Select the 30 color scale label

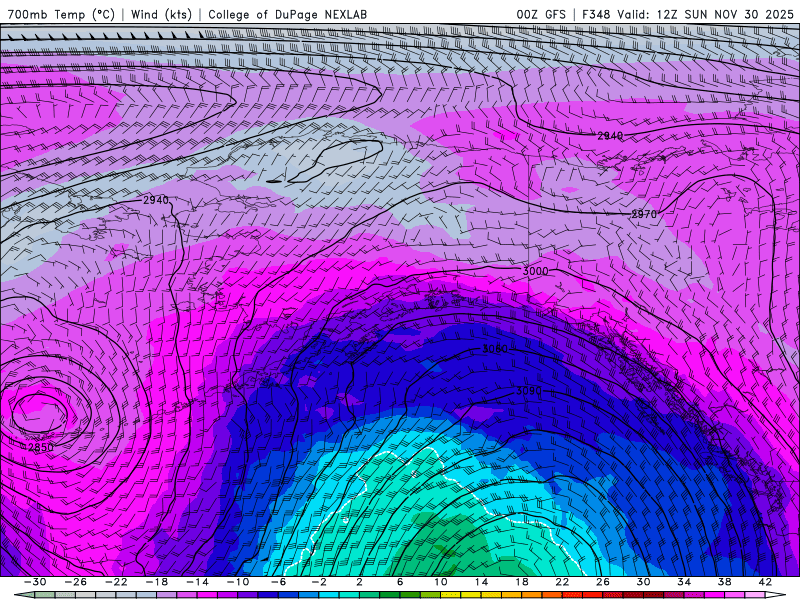pyautogui.click(x=643, y=582)
